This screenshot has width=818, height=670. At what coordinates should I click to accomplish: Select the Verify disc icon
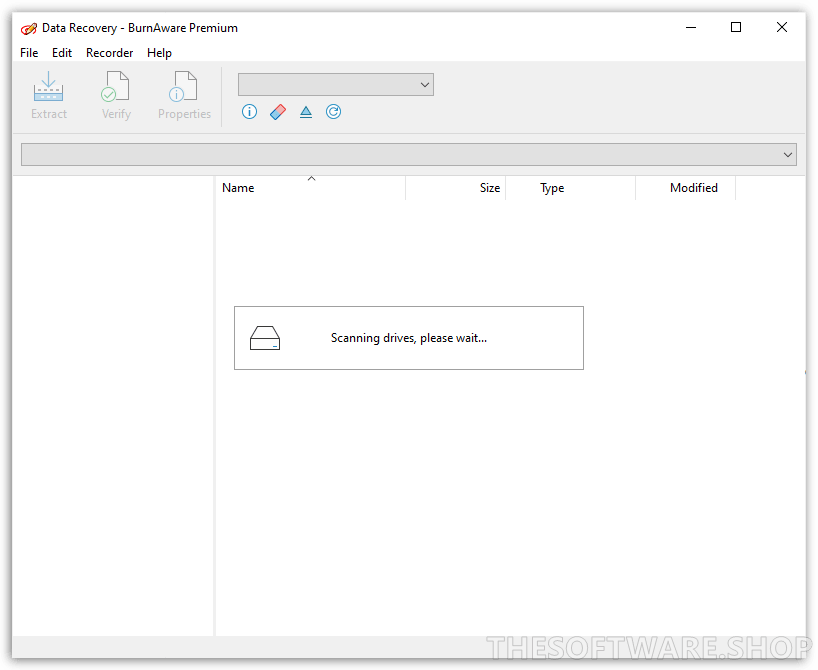115,95
